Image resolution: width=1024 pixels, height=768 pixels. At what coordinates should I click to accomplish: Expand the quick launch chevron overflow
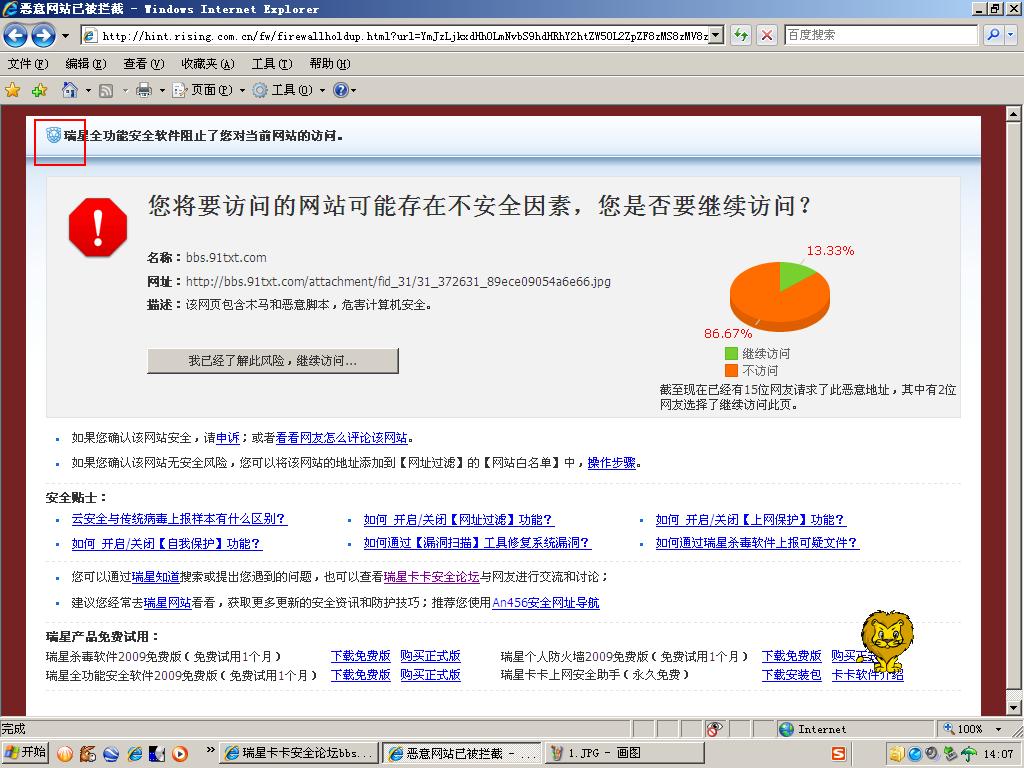pyautogui.click(x=210, y=750)
